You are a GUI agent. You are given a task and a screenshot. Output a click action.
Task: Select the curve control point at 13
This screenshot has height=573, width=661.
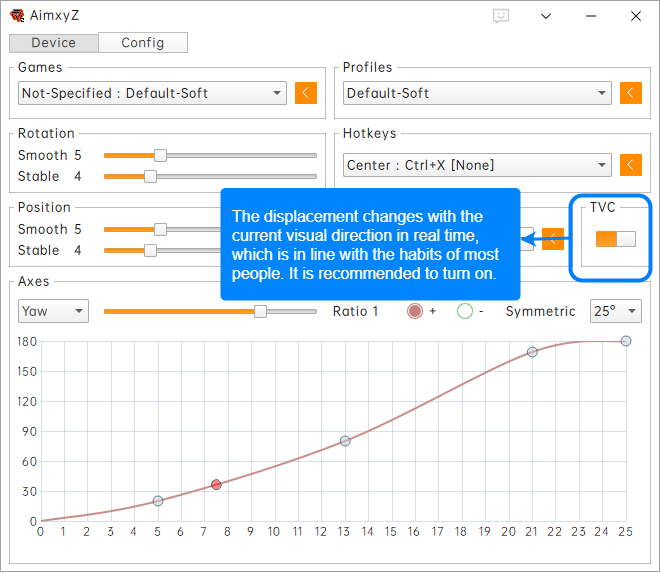(345, 441)
